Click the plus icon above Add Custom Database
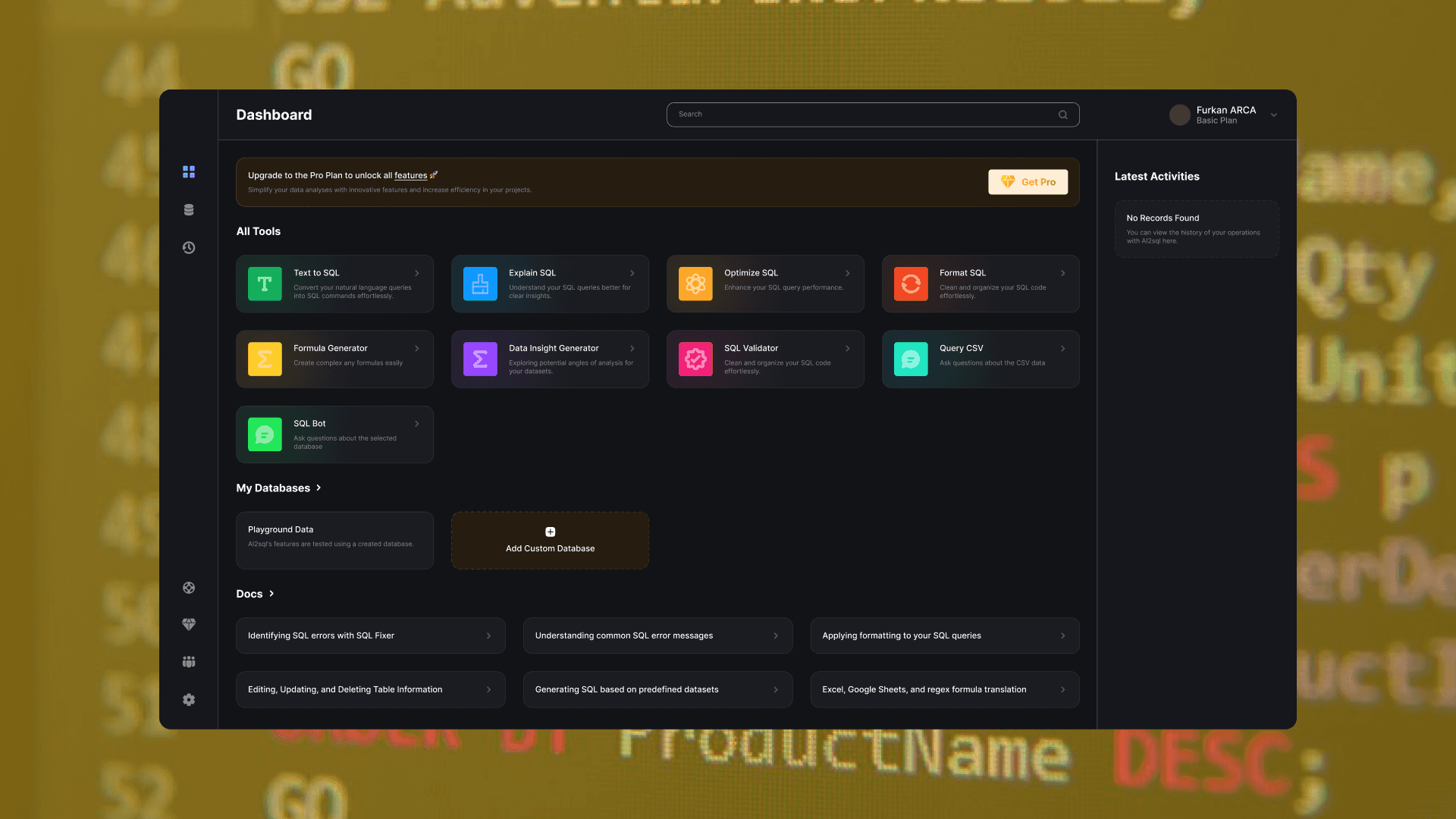Viewport: 1456px width, 819px height. point(551,532)
